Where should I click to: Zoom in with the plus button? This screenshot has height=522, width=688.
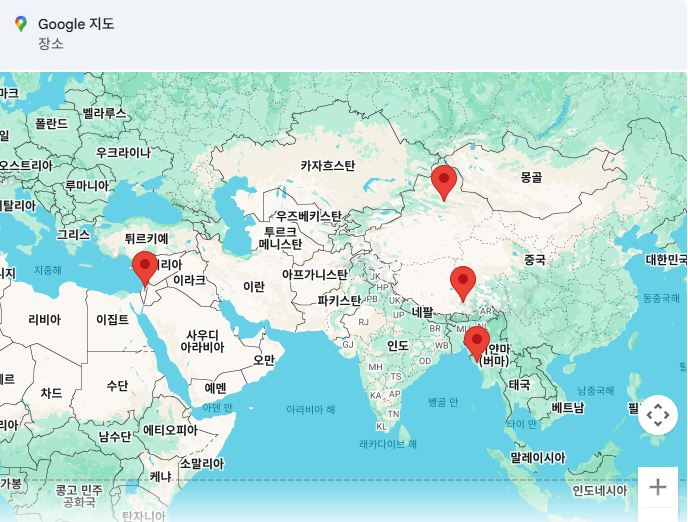658,487
